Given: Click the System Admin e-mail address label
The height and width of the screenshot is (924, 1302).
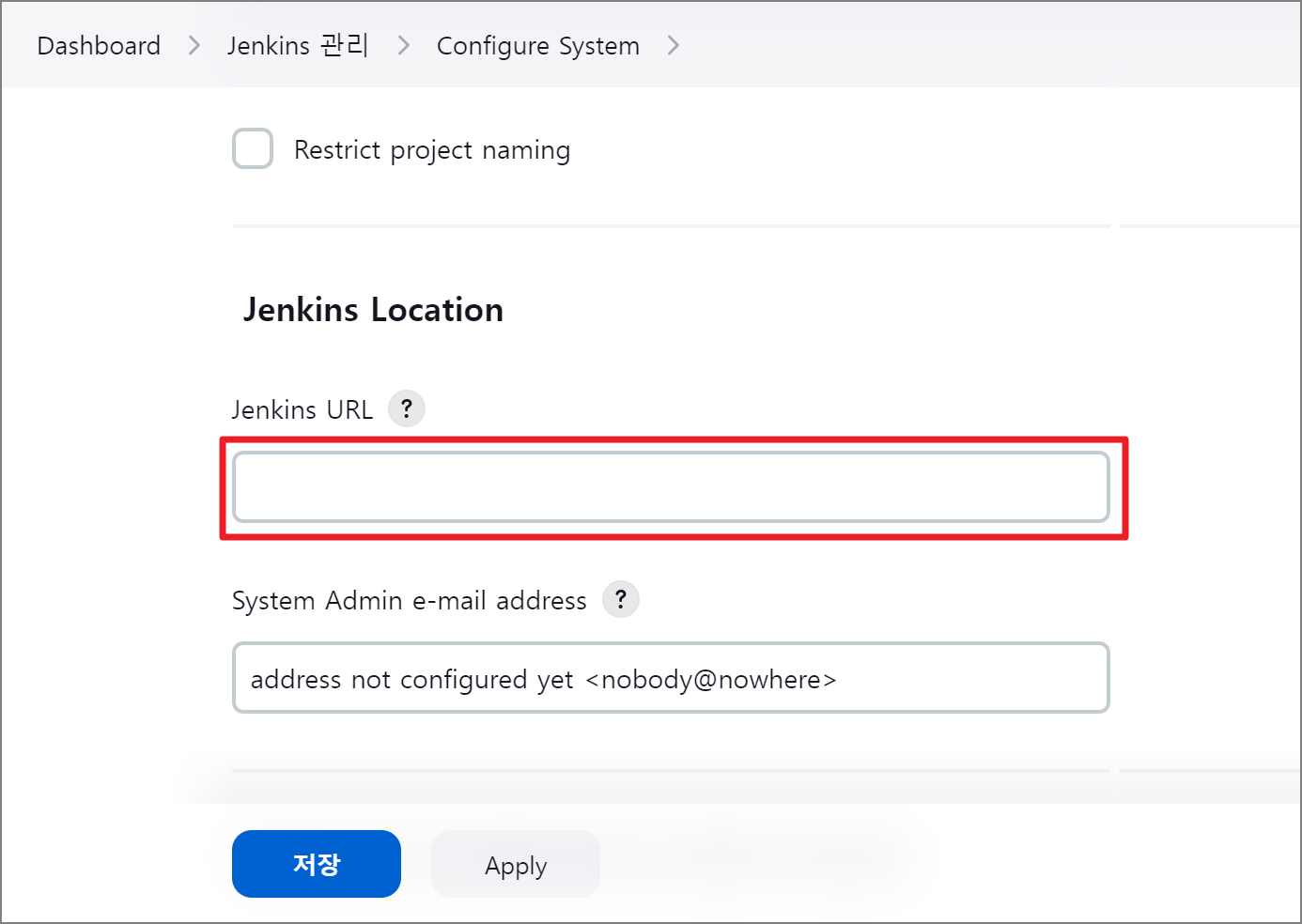Looking at the screenshot, I should [410, 601].
